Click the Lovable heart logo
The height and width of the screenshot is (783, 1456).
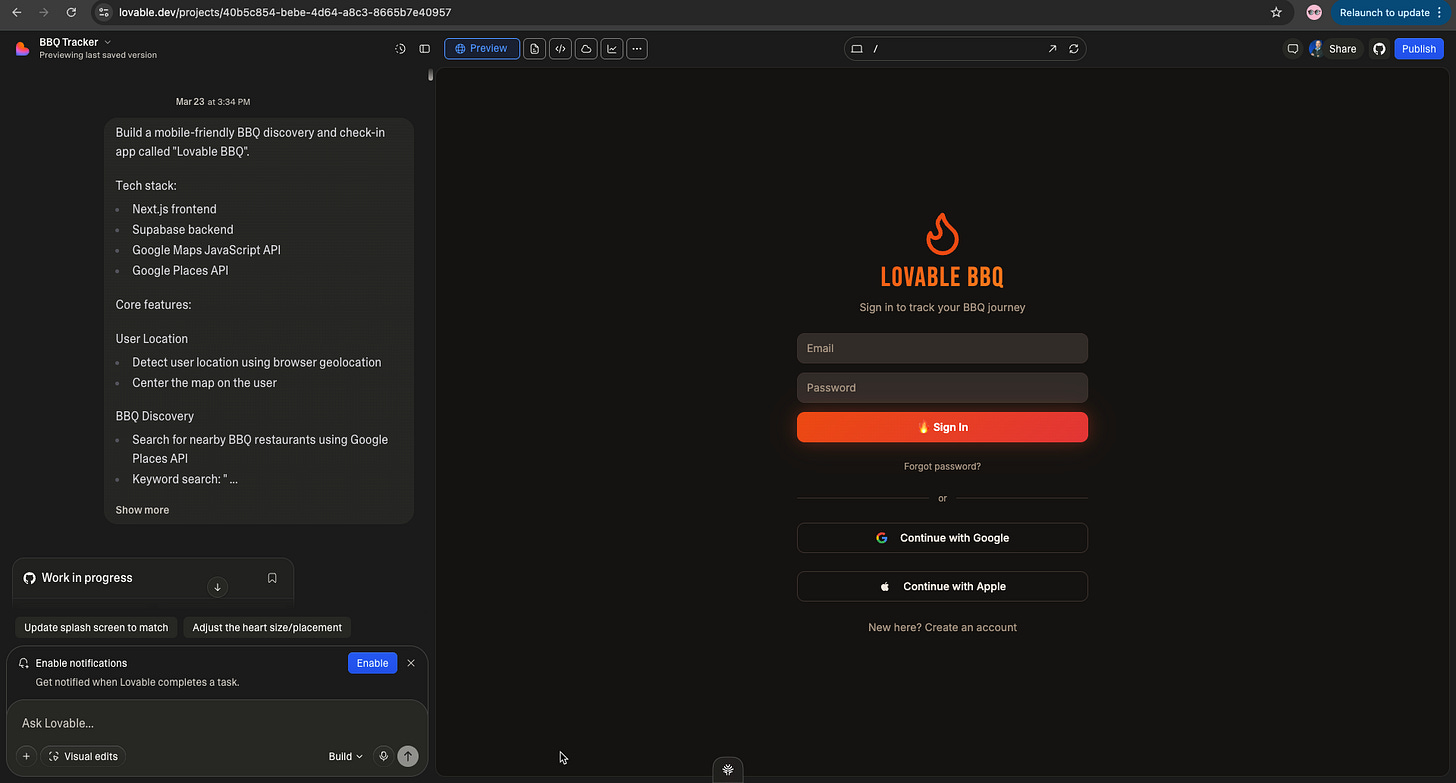coord(22,48)
